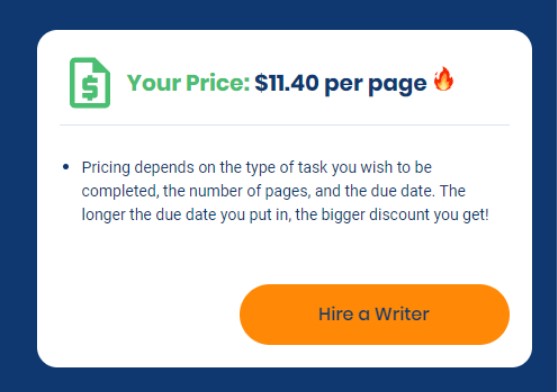Click the dollar sign inside the green page icon
557x392 pixels.
point(90,88)
